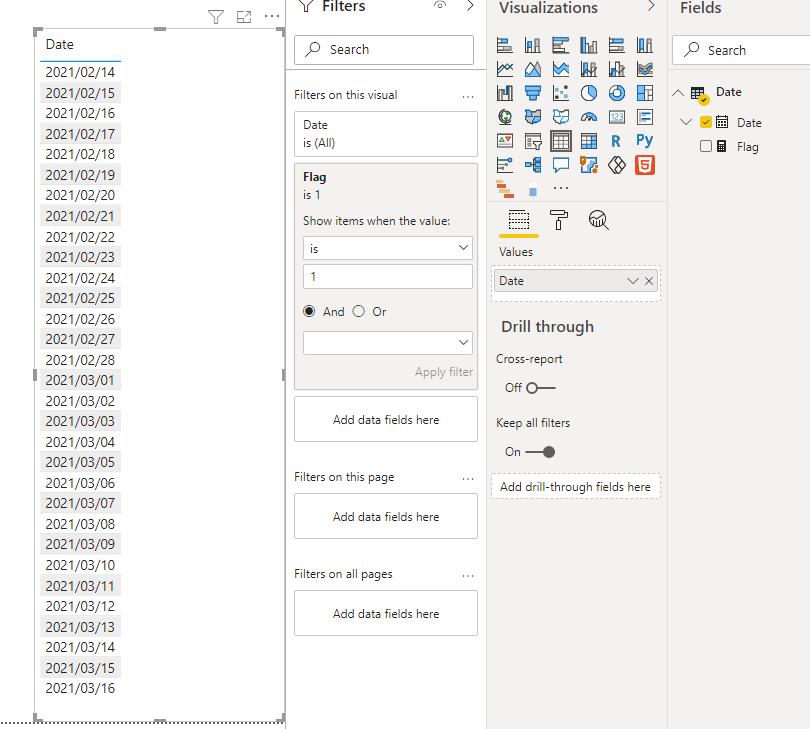Select the Python visual
The image size is (810, 729).
tap(644, 140)
